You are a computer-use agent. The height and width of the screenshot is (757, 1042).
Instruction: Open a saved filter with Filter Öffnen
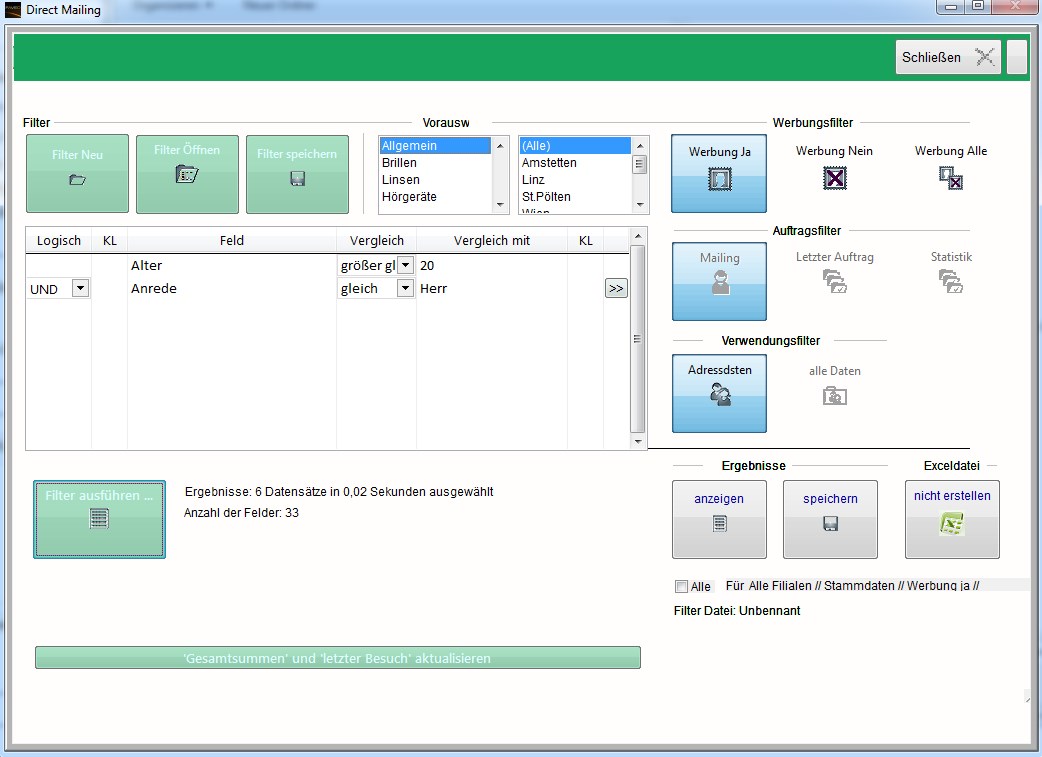(x=187, y=174)
